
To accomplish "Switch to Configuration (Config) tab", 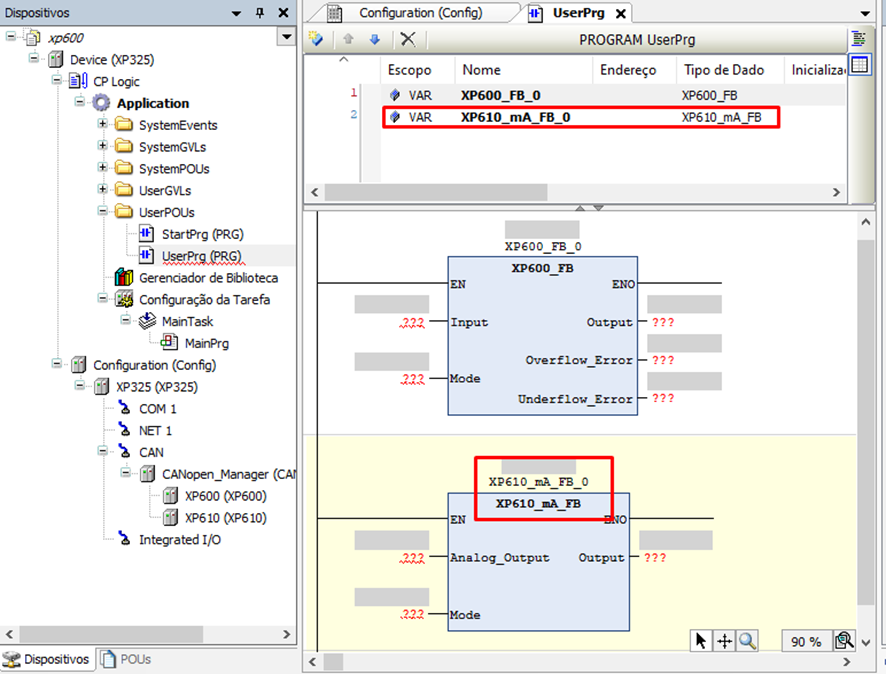I will [x=420, y=13].
